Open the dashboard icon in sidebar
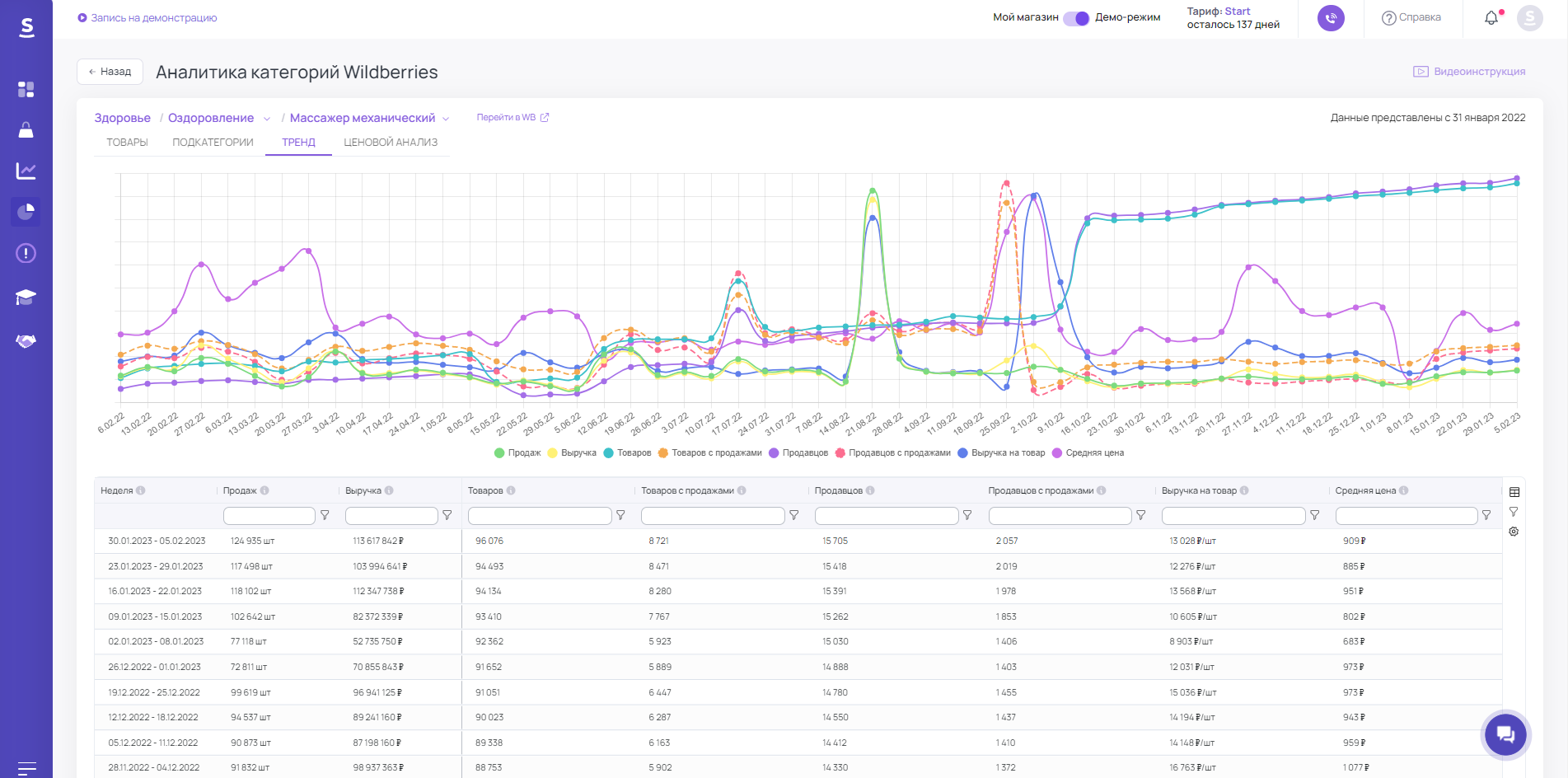Viewport: 1568px width, 778px height. (x=26, y=89)
